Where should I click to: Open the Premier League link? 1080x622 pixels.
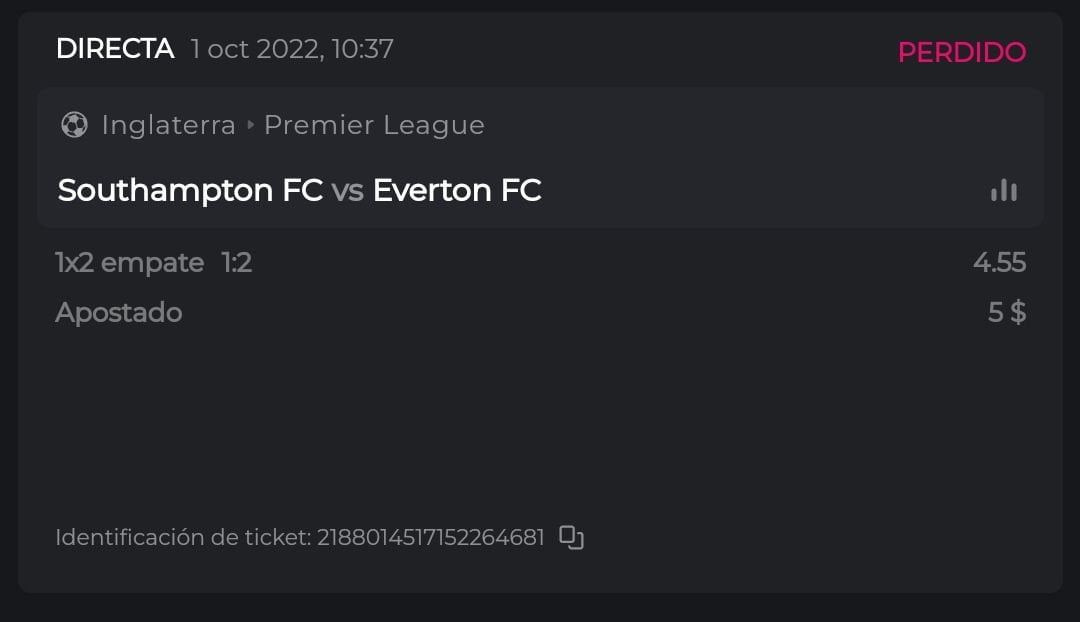point(374,125)
